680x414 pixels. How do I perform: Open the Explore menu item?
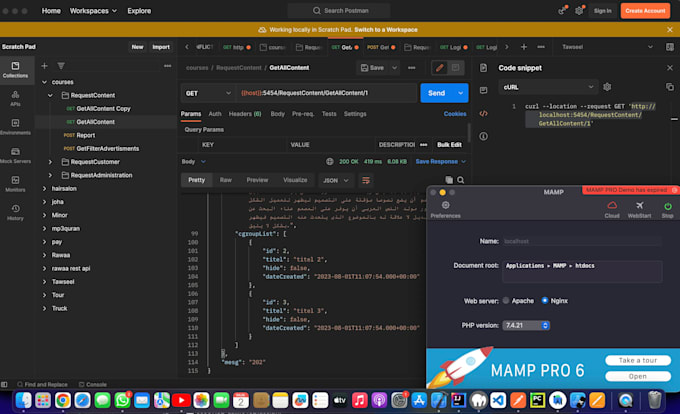click(139, 11)
